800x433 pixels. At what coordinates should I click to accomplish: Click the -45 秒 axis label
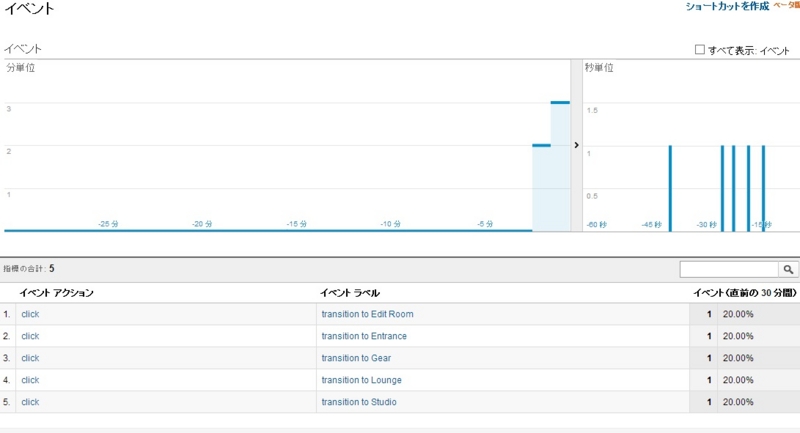point(652,224)
